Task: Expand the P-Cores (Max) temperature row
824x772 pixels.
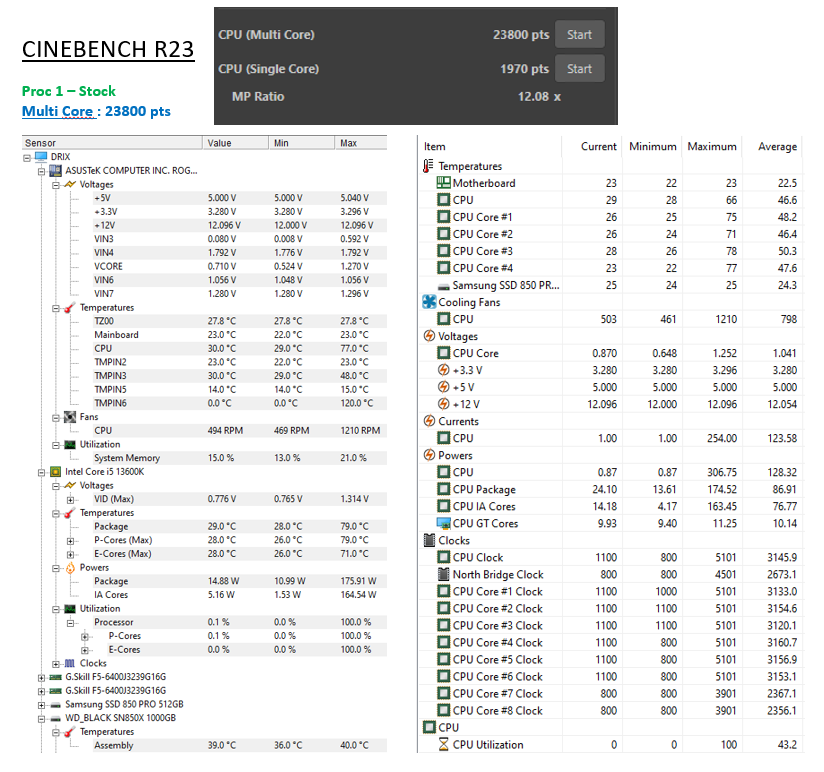Action: 70,540
